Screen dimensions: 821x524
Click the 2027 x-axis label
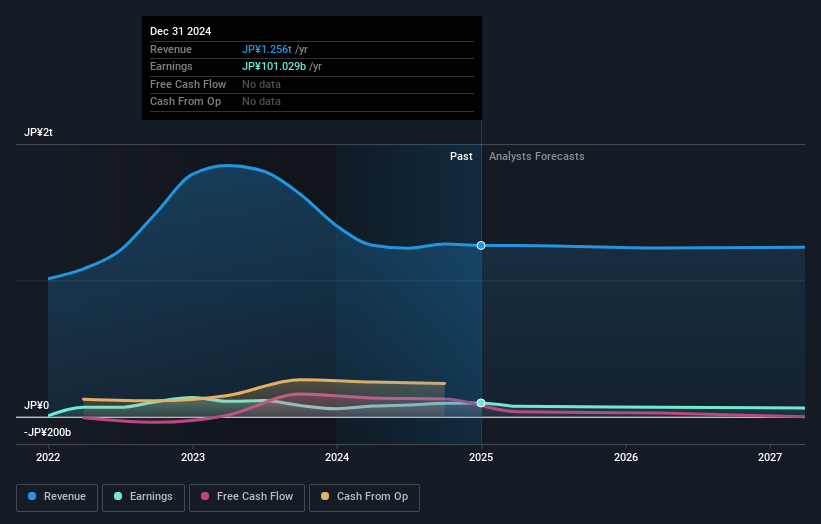coord(770,457)
